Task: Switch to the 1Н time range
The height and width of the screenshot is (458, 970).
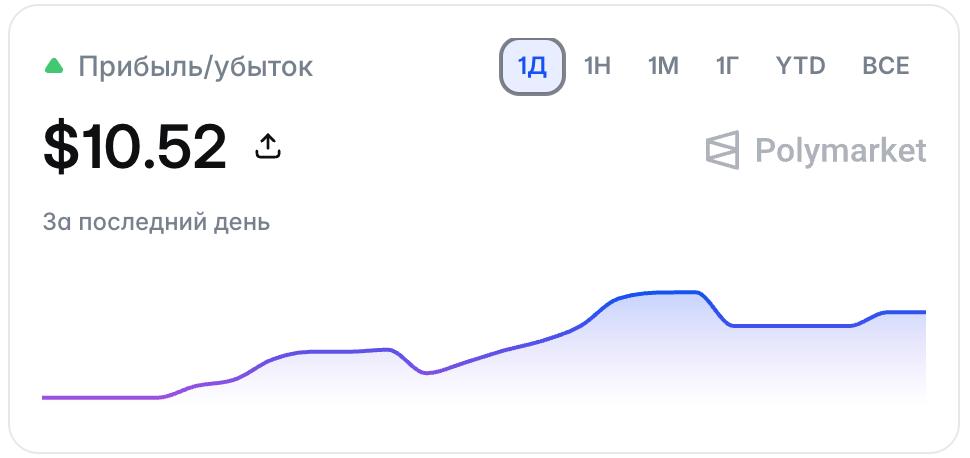Action: click(x=598, y=66)
